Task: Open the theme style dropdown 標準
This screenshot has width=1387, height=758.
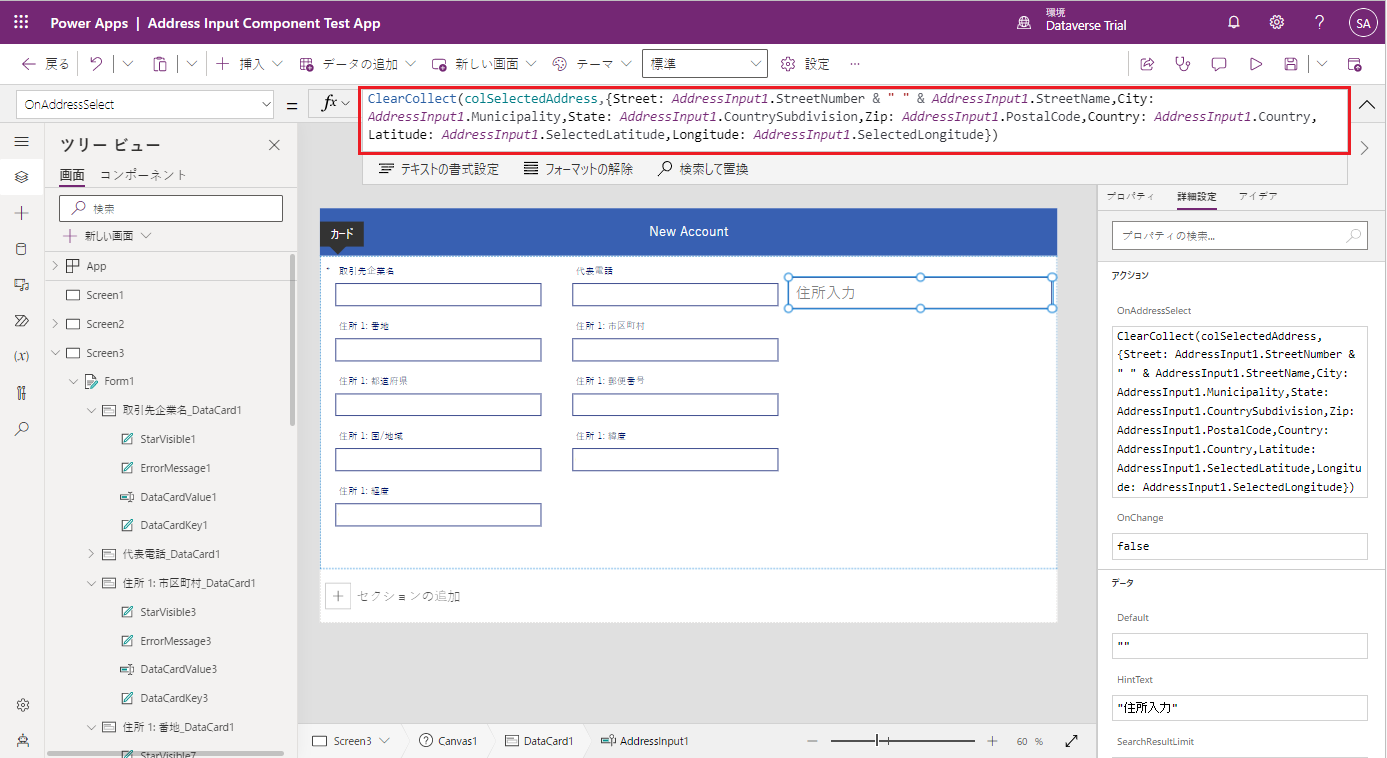Action: [x=704, y=64]
